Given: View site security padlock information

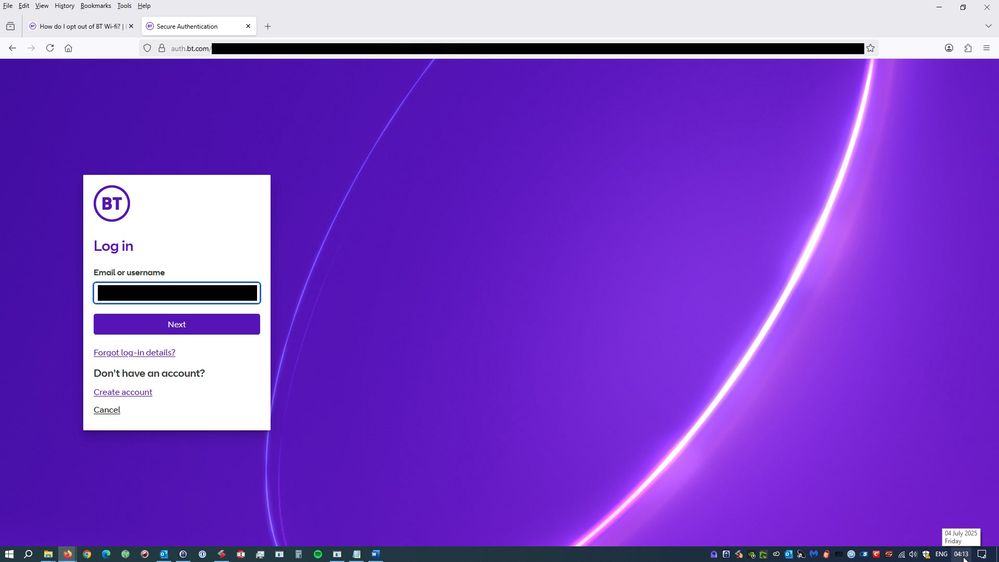Looking at the screenshot, I should pos(161,48).
